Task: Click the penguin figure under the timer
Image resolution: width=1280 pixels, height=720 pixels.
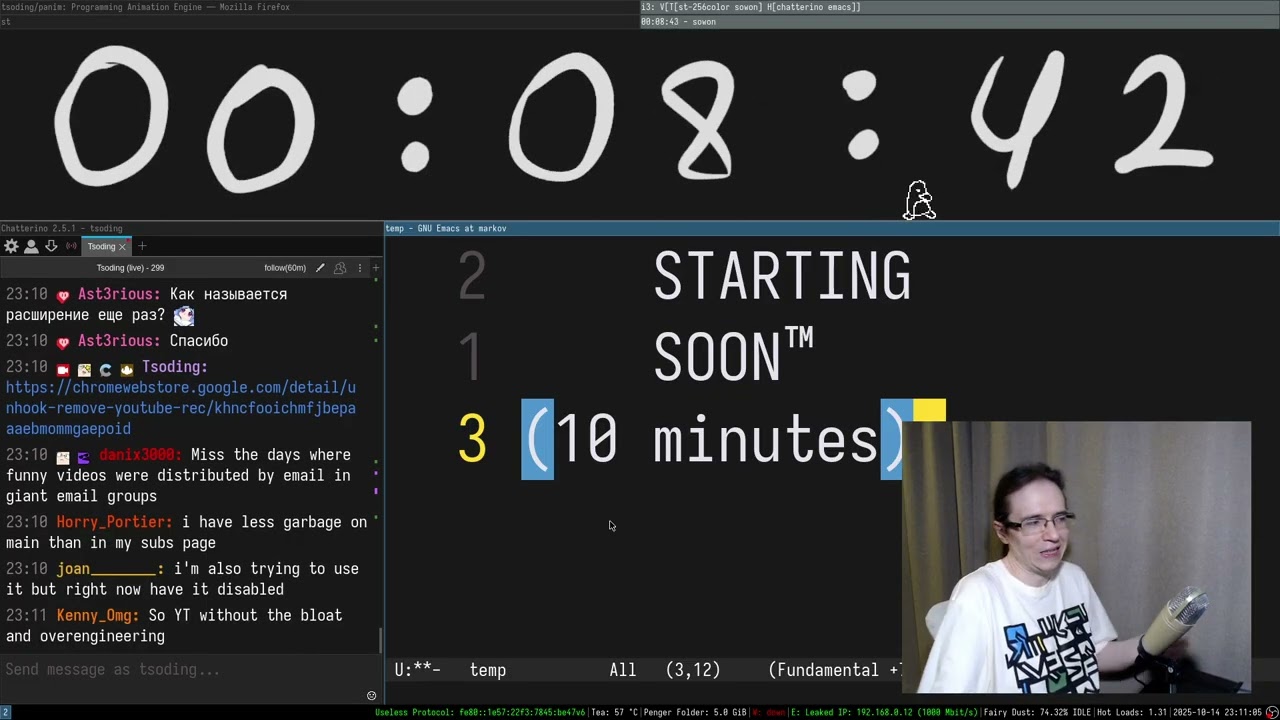Action: pos(919,200)
